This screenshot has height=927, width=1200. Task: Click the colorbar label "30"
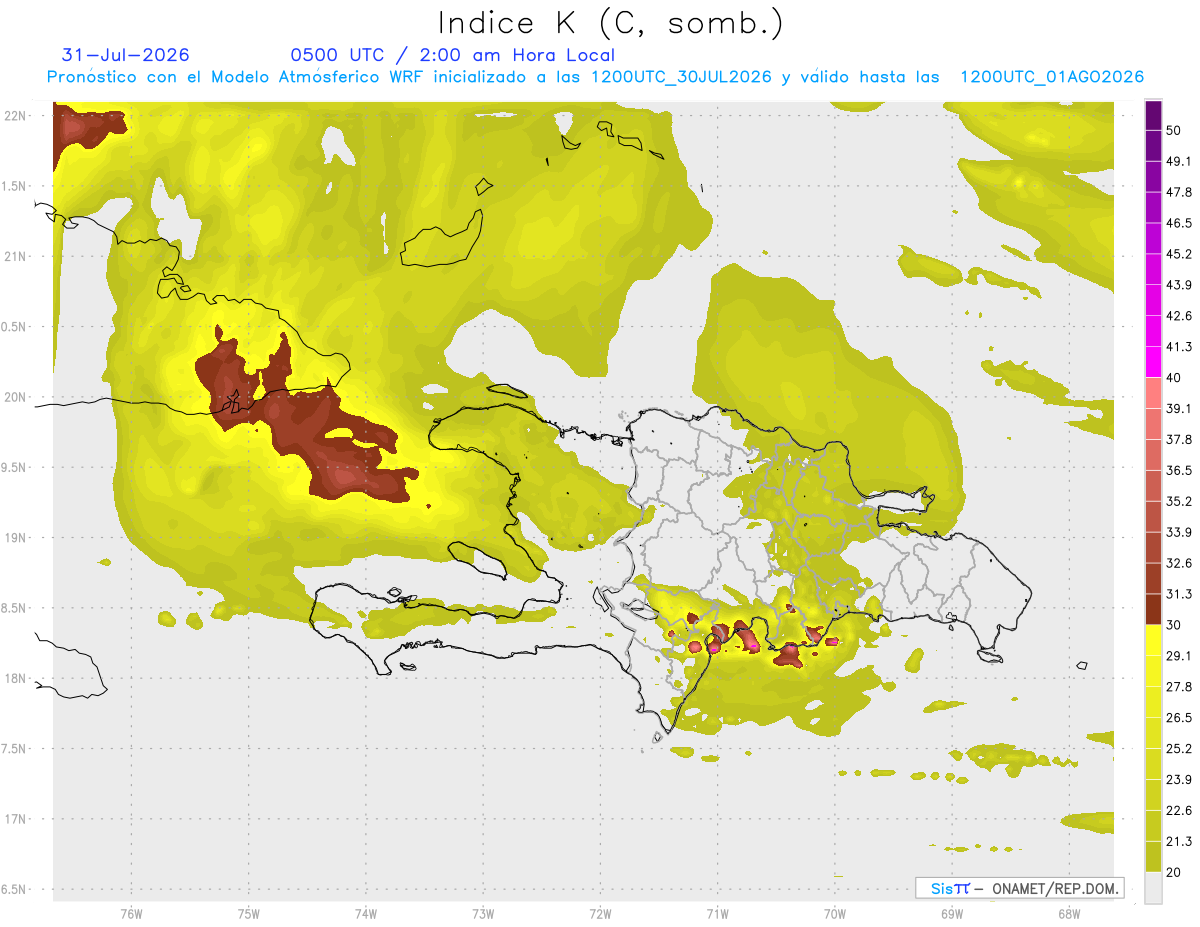1175,625
